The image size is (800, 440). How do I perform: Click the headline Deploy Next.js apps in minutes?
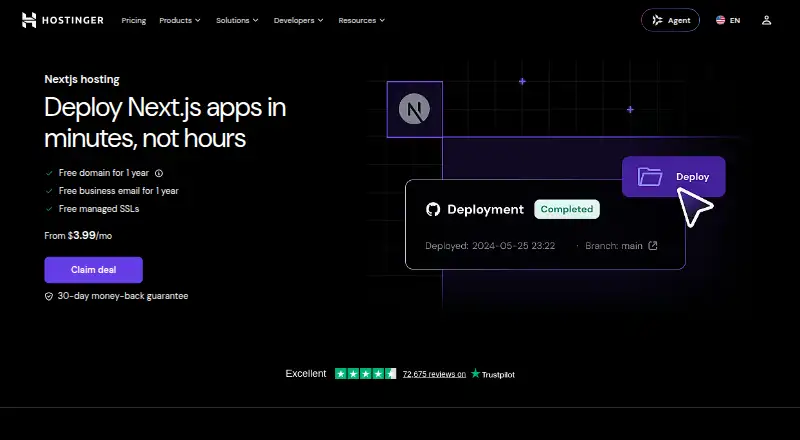point(165,123)
